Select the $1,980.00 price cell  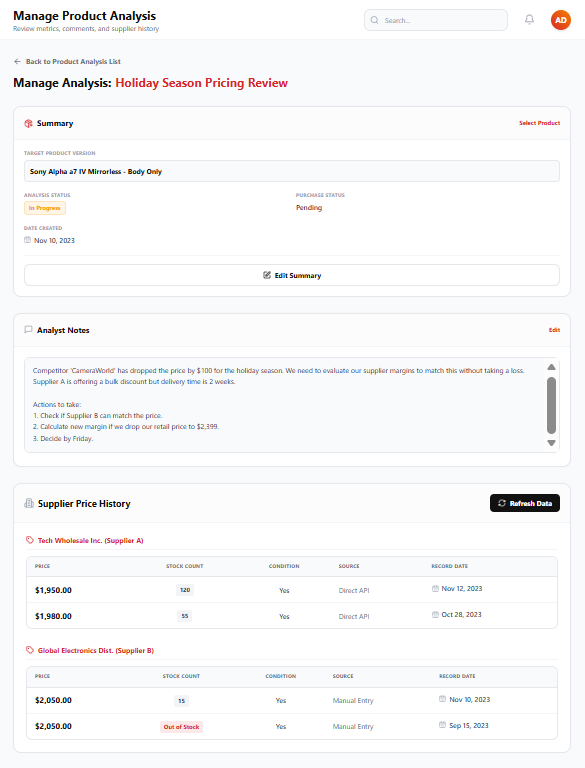click(x=53, y=616)
